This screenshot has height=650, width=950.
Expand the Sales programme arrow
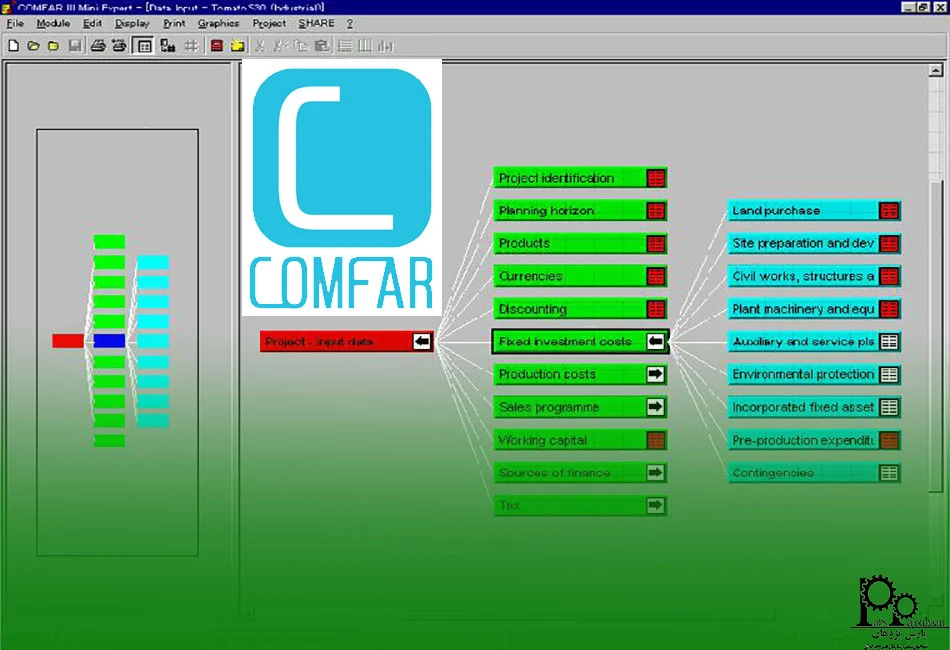pyautogui.click(x=655, y=407)
